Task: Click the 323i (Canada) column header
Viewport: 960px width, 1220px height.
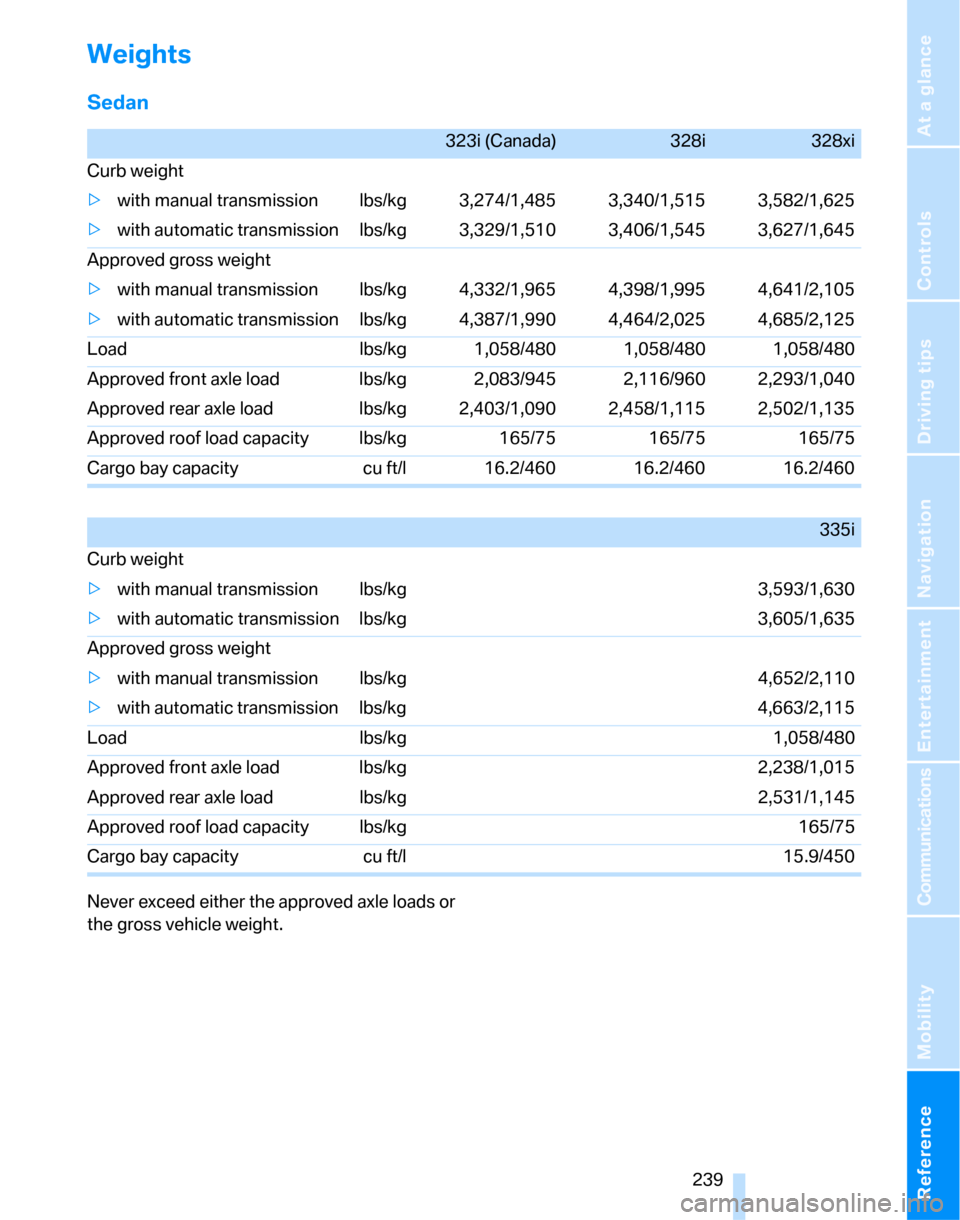Action: pos(500,141)
